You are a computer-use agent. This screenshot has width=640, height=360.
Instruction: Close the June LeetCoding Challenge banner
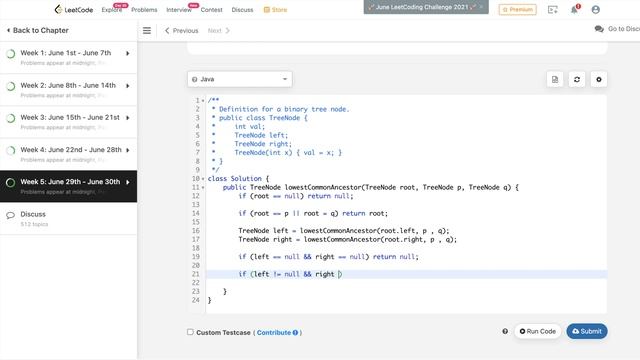click(x=481, y=7)
